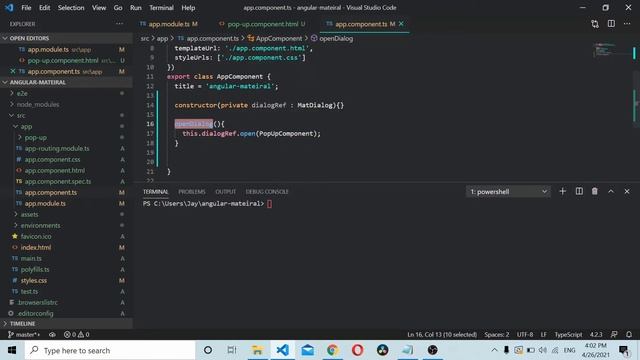640x360 pixels.
Task: Open the Edit menu
Action: [44, 7]
